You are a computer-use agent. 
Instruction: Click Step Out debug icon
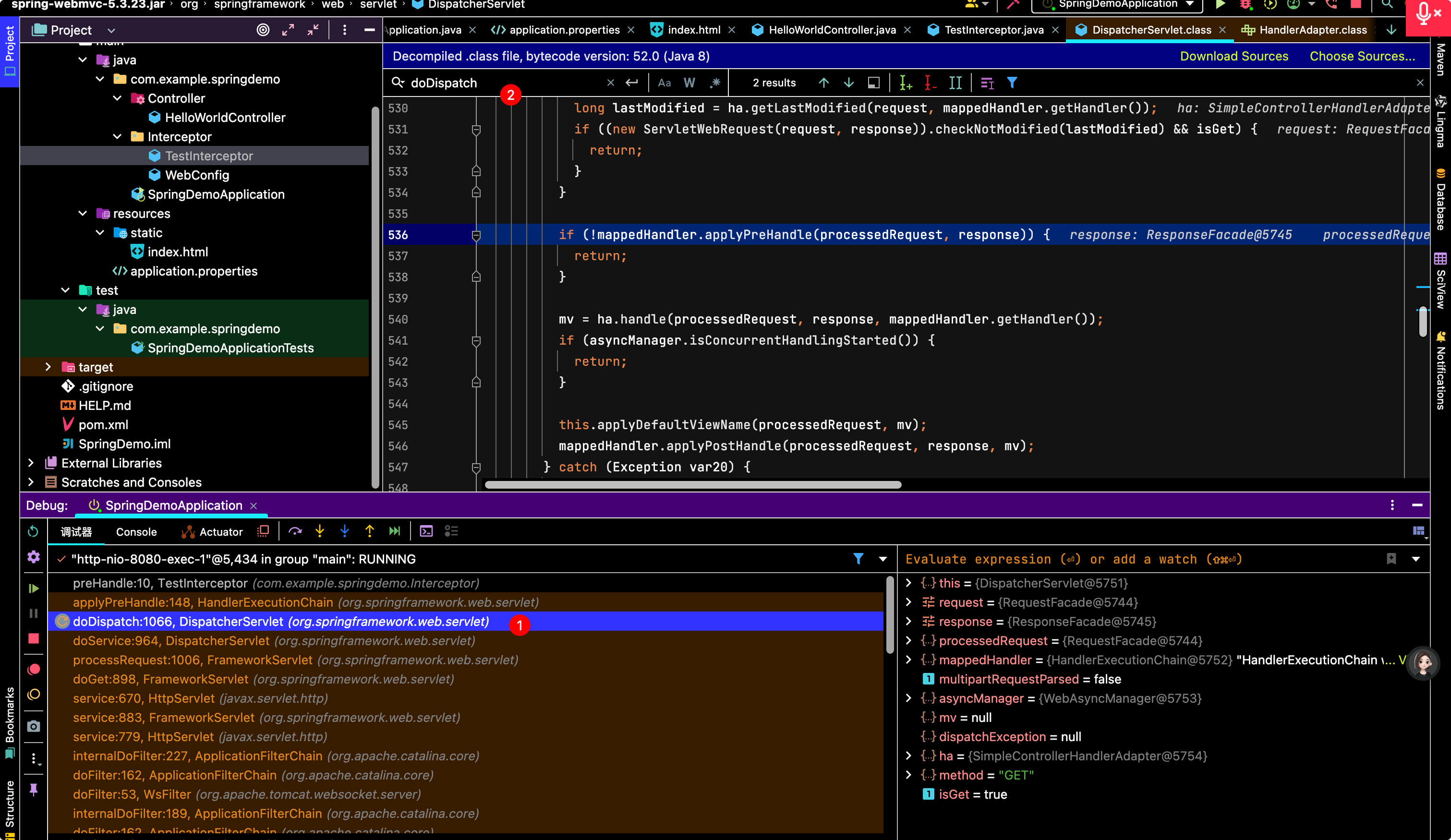coord(370,531)
